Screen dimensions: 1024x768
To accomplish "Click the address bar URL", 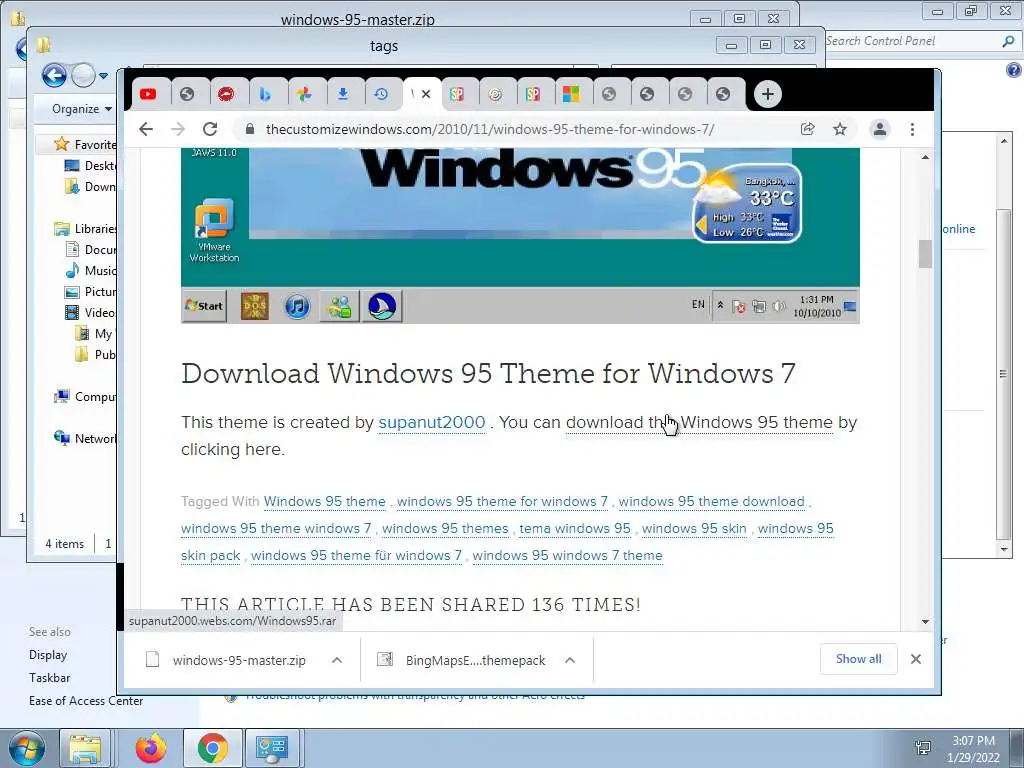I will point(490,129).
